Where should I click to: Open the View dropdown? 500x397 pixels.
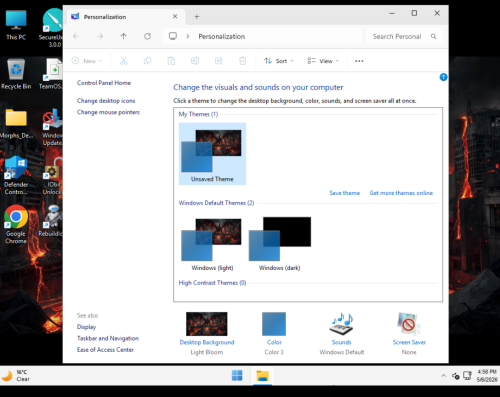point(323,61)
